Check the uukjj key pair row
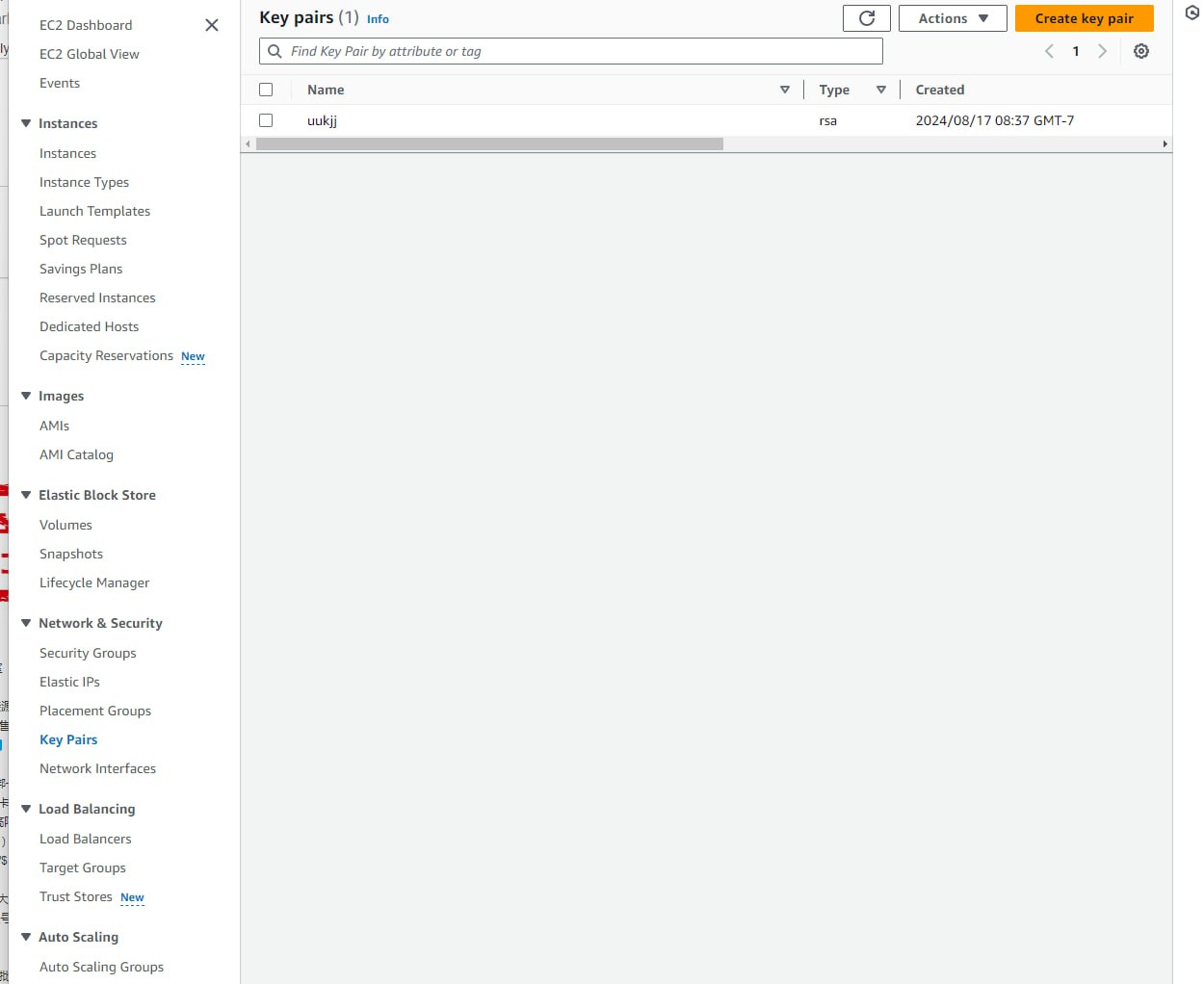 (x=266, y=120)
